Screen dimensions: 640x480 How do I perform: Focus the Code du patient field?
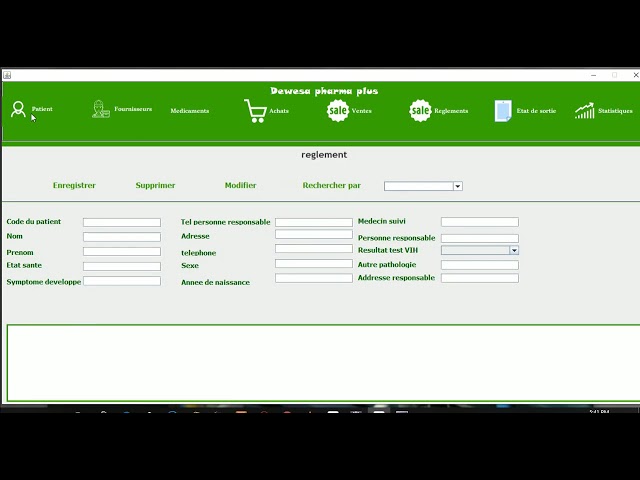click(x=122, y=222)
